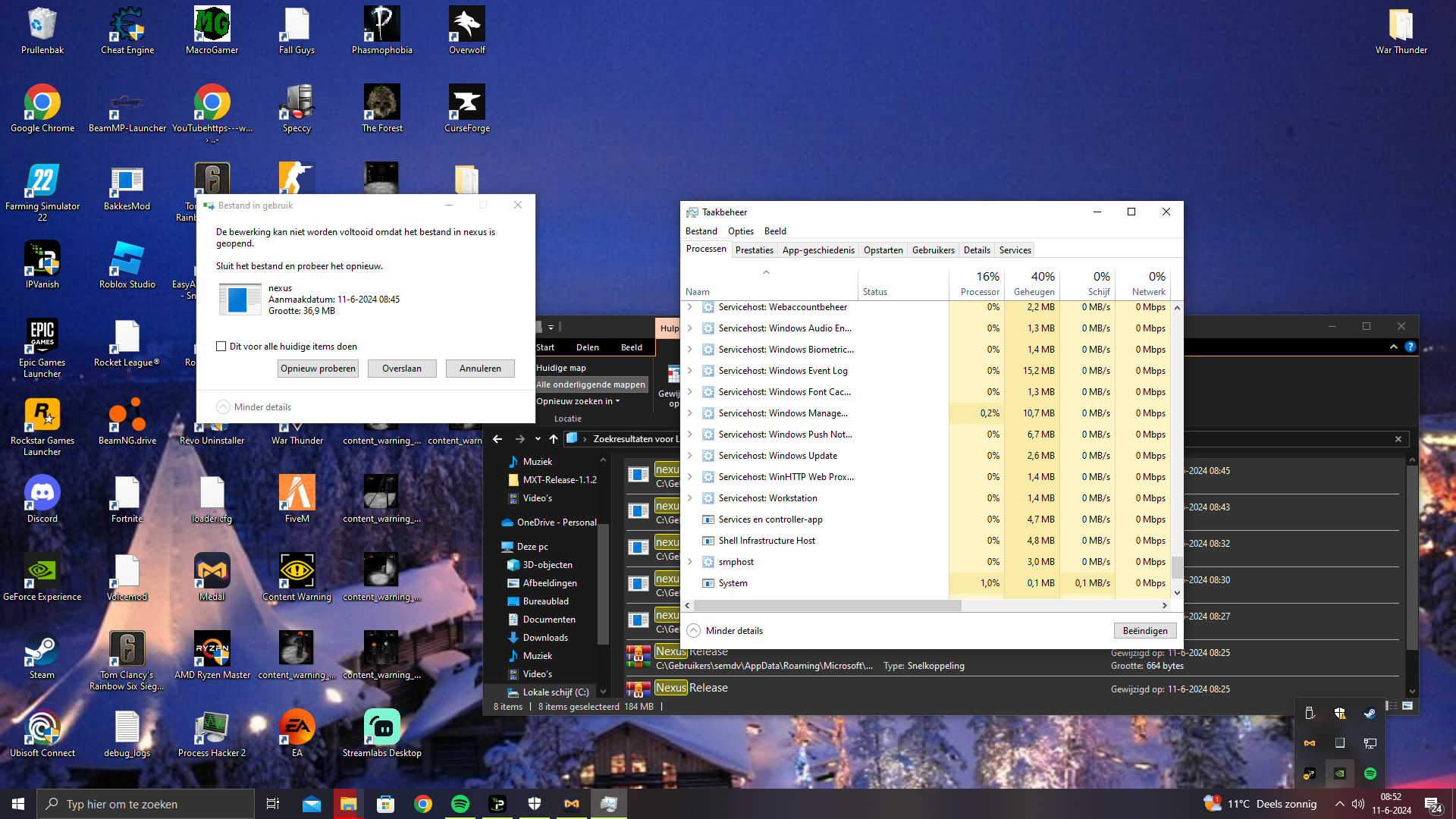Click the Beëindigen button
Viewport: 1456px width, 819px height.
pyautogui.click(x=1144, y=631)
